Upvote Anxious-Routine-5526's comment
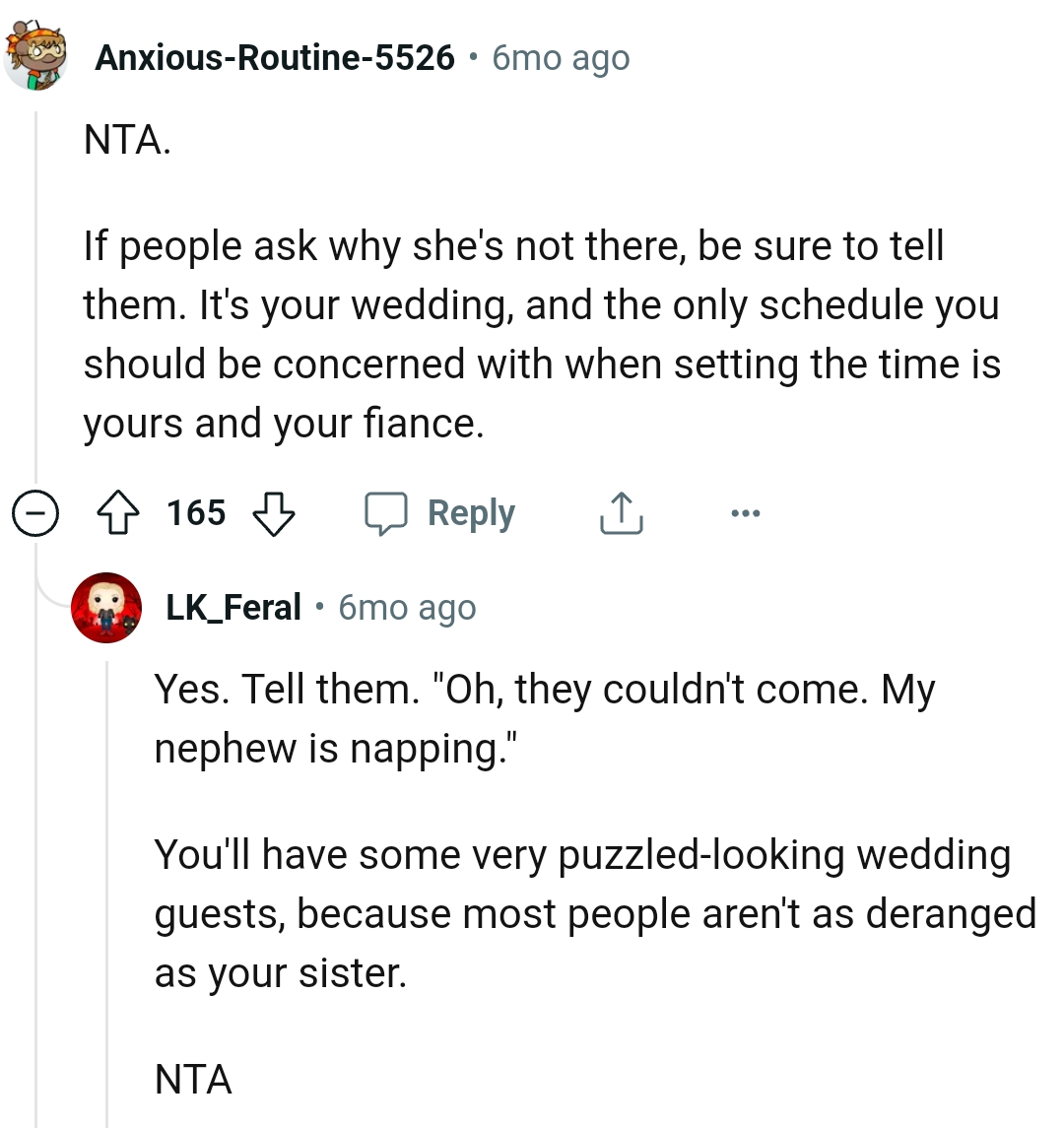The image size is (1064, 1128). click(118, 512)
